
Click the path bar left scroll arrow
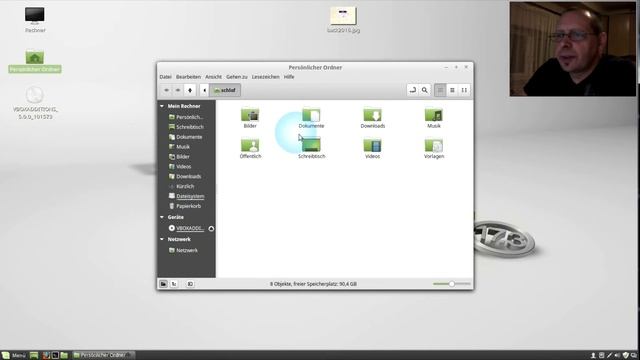pyautogui.click(x=204, y=90)
